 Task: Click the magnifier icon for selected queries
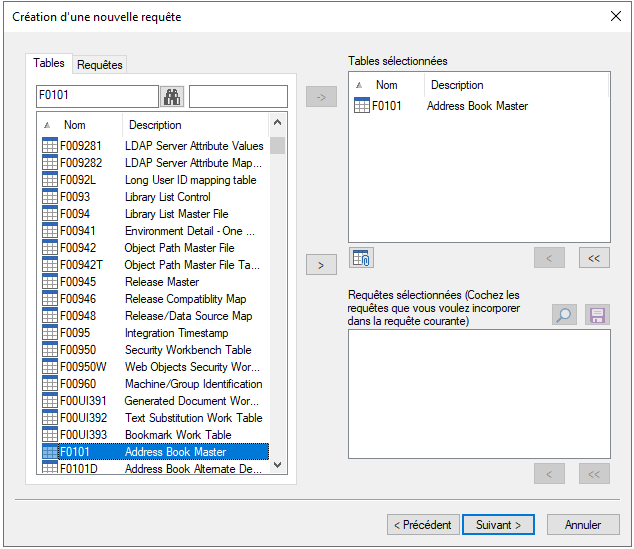pyautogui.click(x=564, y=315)
